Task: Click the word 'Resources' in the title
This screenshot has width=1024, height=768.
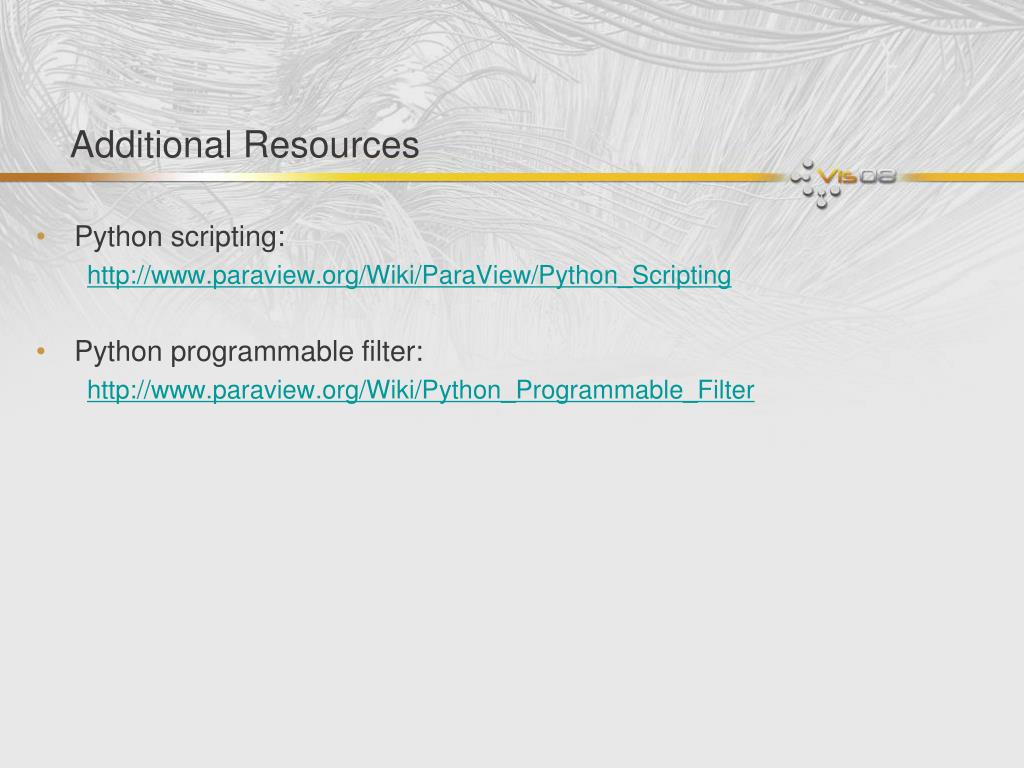Action: (x=332, y=144)
